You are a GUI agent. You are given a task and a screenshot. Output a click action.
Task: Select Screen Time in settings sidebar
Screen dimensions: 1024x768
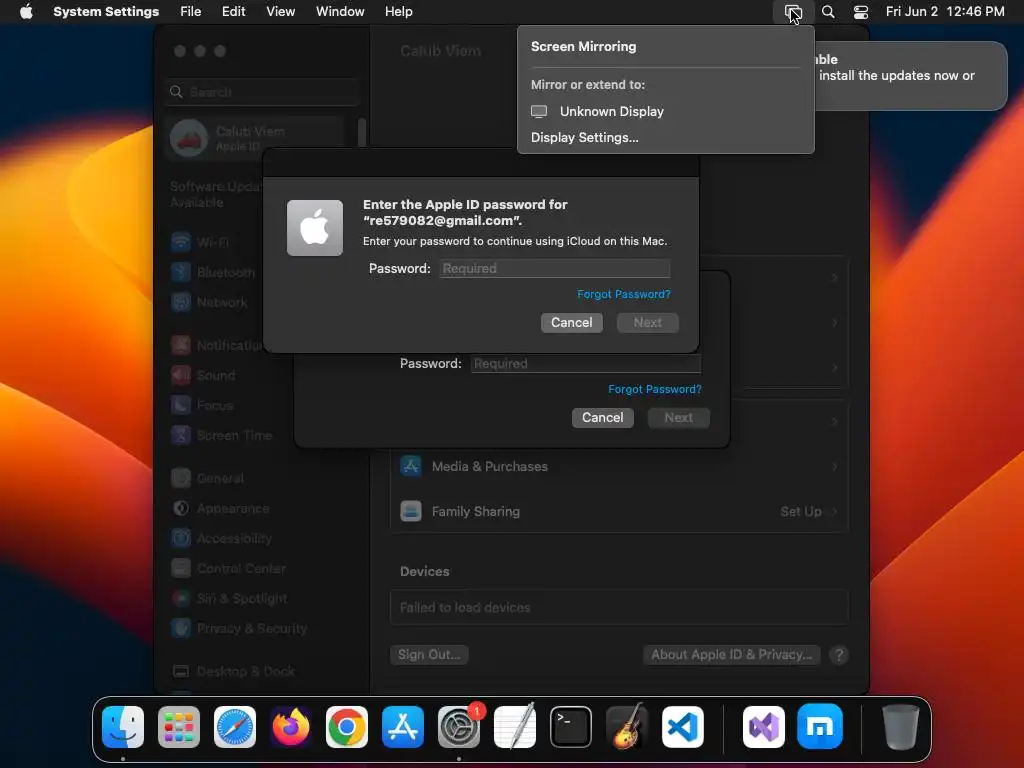222,436
